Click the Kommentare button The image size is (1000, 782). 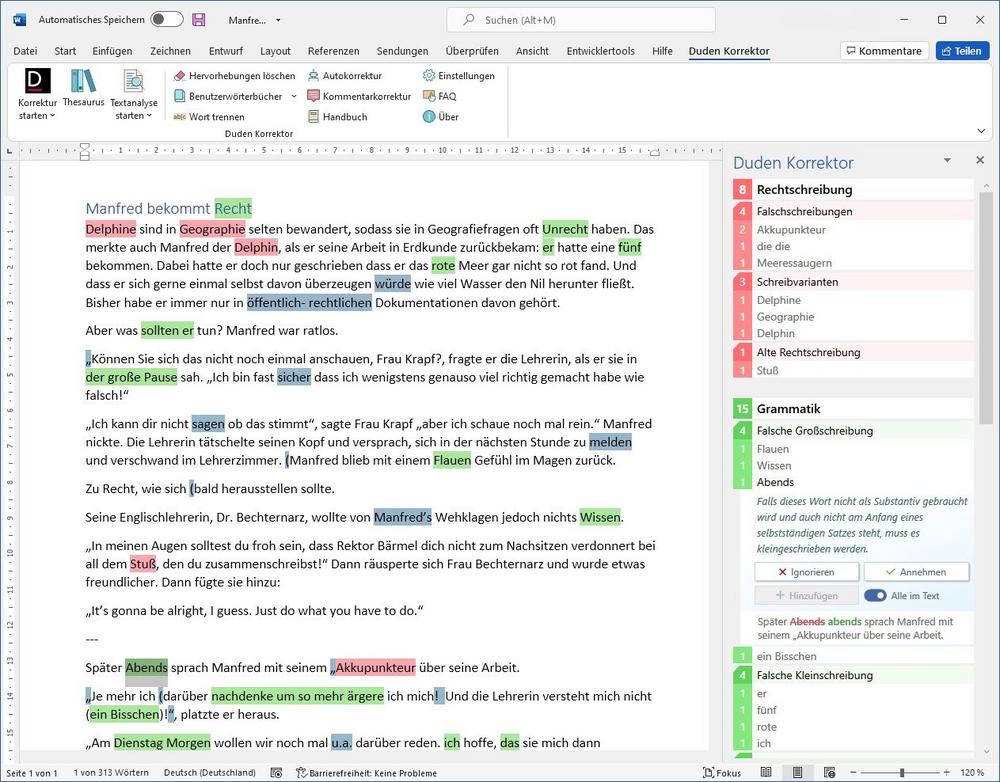tap(885, 51)
